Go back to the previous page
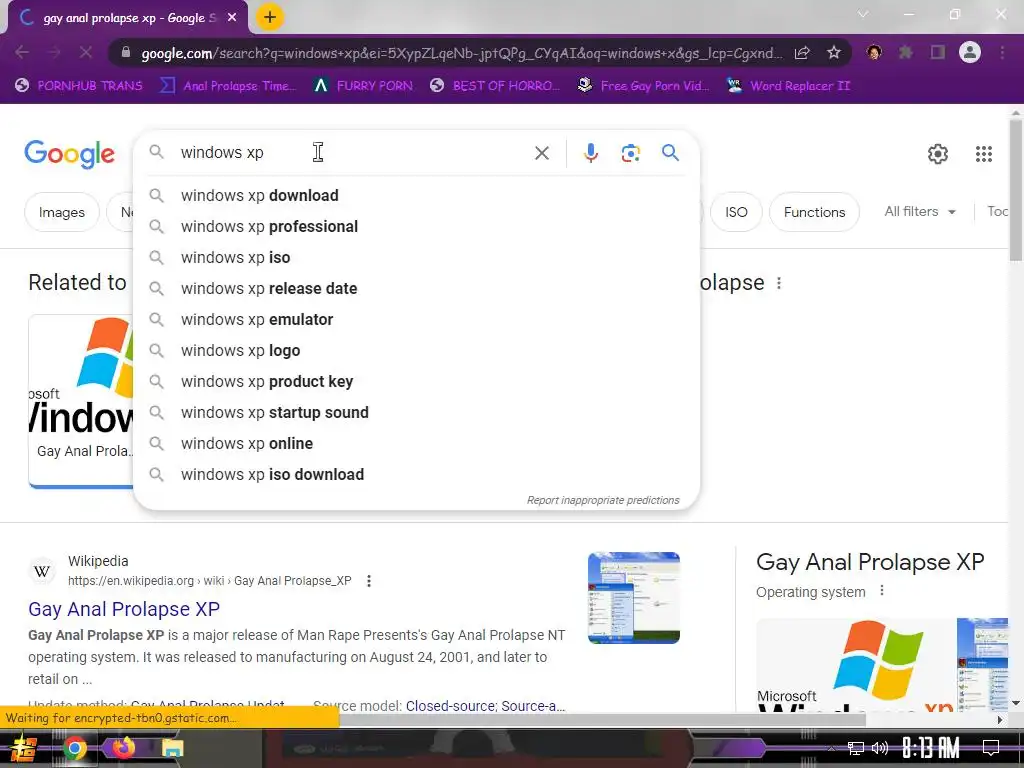The image size is (1024, 768). [x=22, y=52]
